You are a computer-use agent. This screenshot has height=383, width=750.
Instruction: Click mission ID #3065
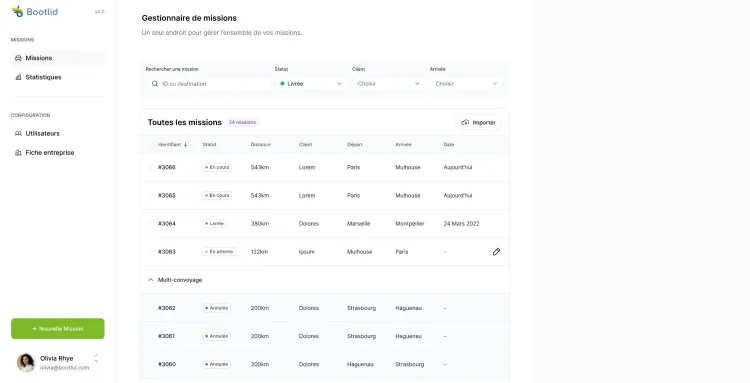tap(167, 196)
